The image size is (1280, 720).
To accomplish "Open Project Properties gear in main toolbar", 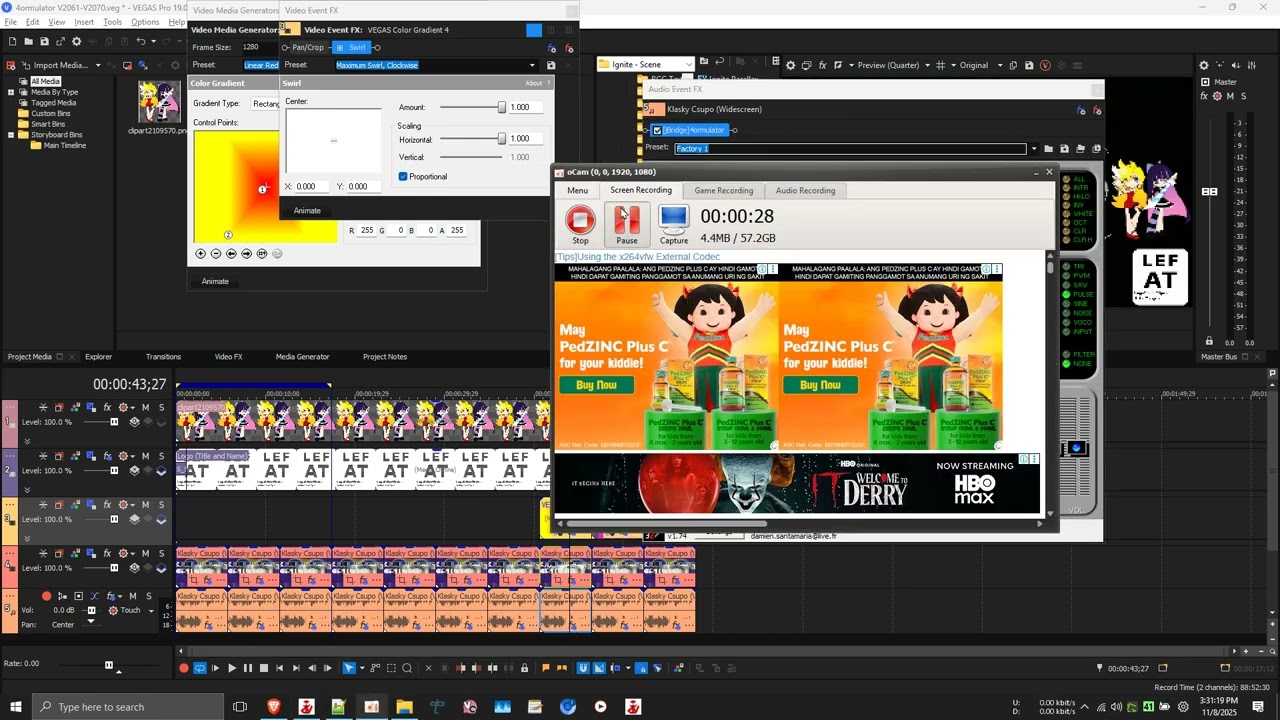I will (x=76, y=41).
